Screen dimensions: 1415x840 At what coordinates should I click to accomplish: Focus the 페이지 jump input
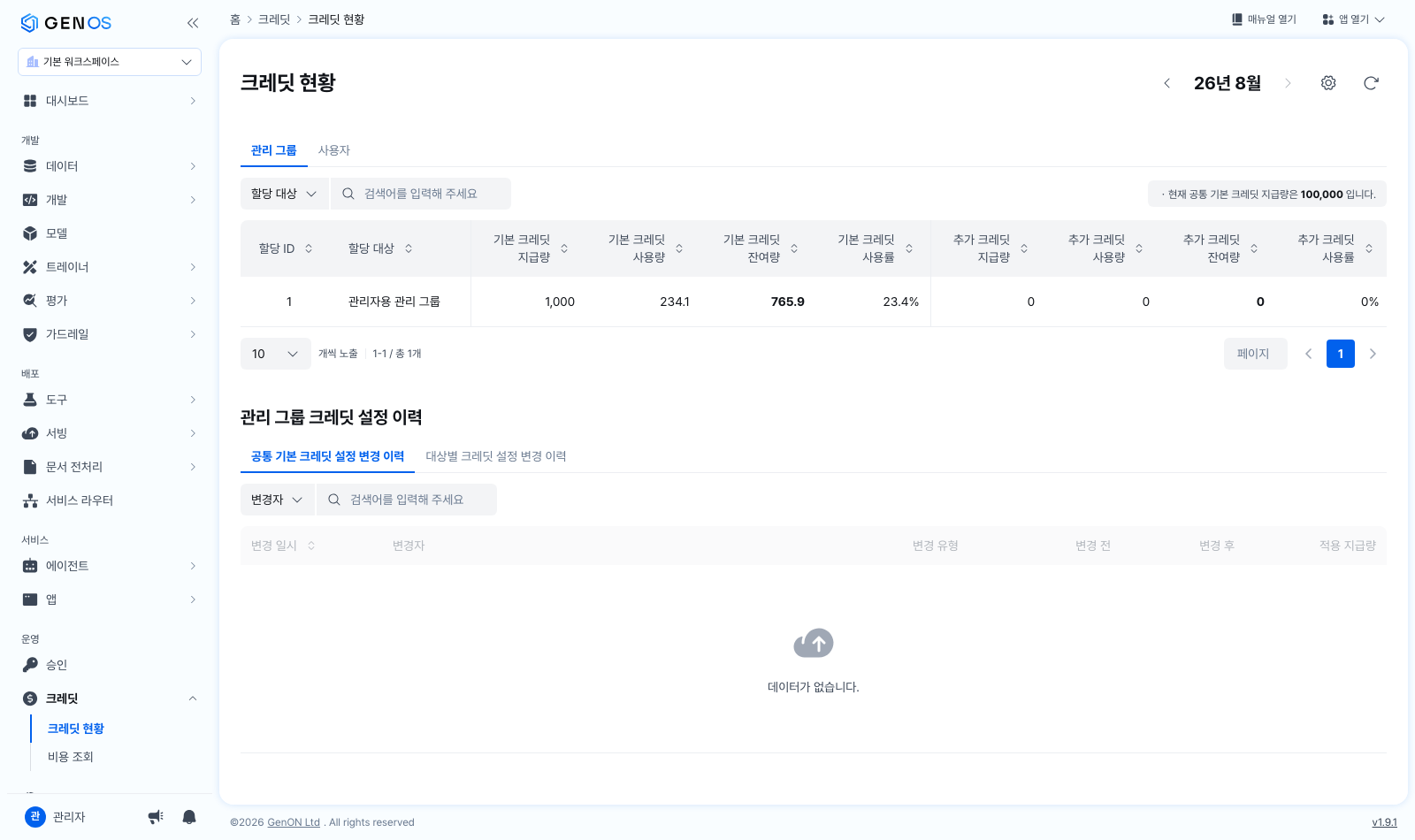(1256, 354)
